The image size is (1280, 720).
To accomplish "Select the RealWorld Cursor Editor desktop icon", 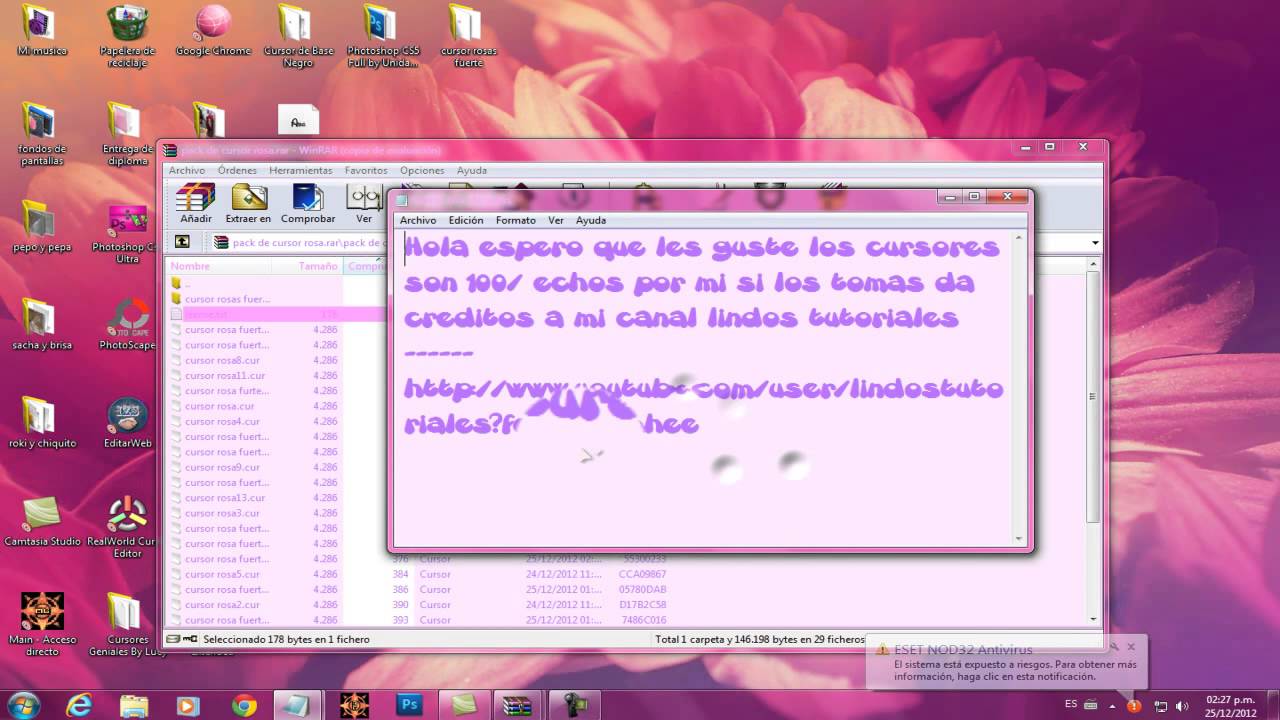I will pyautogui.click(x=127, y=527).
